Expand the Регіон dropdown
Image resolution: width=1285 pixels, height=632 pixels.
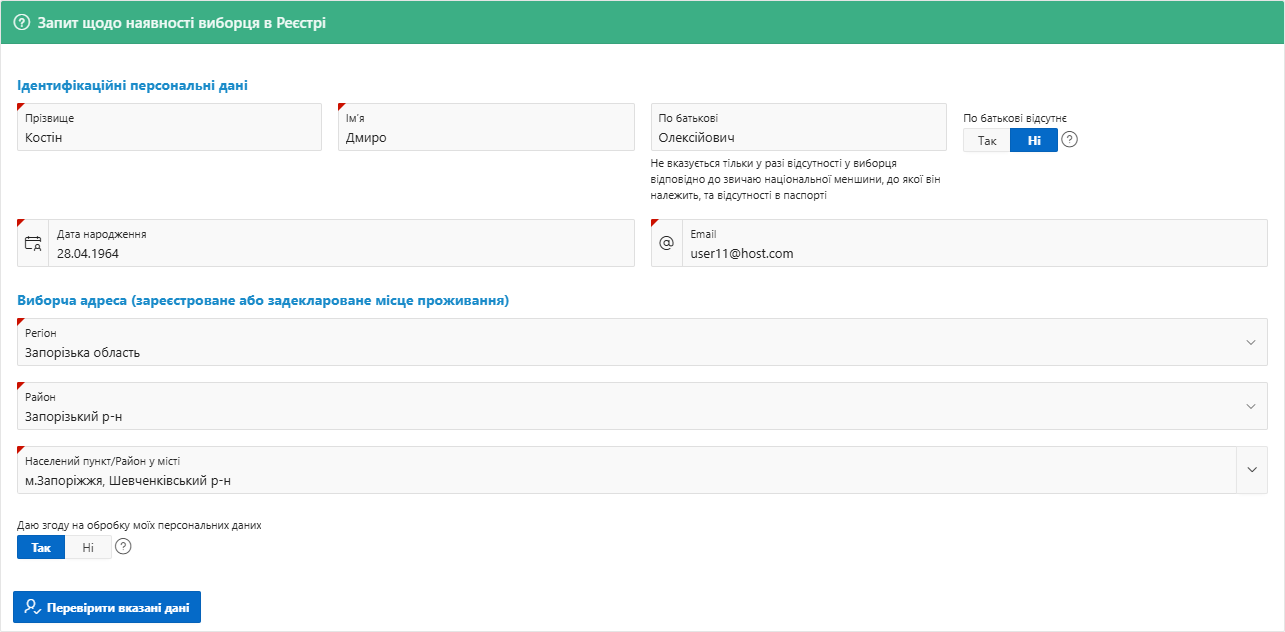pyautogui.click(x=1250, y=342)
